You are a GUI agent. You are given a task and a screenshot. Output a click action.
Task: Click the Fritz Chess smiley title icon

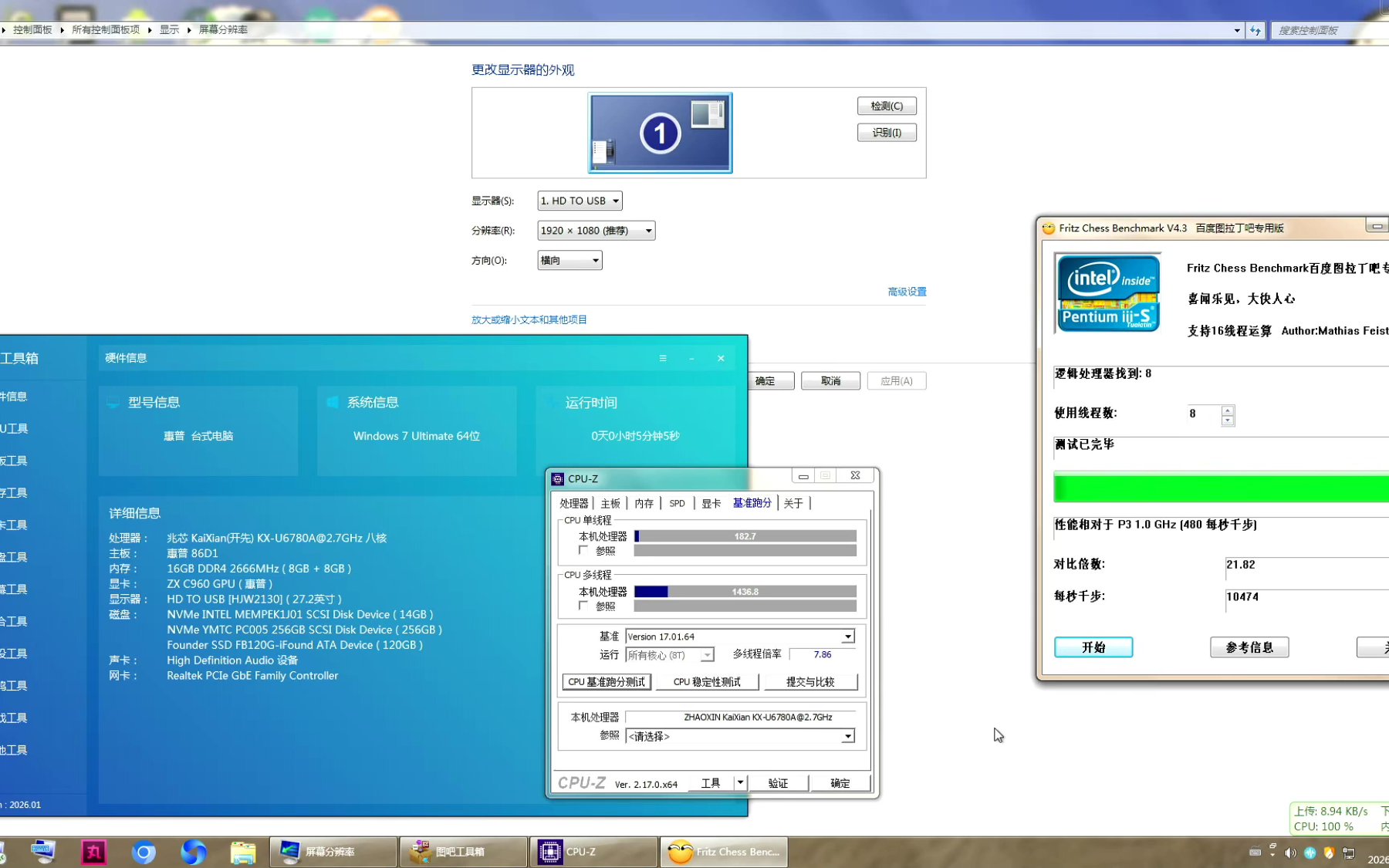(x=1048, y=228)
